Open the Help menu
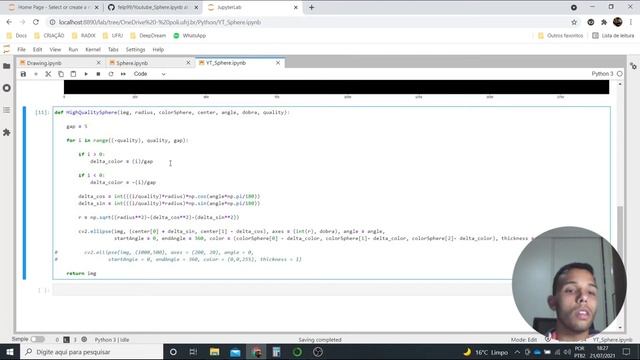Viewport: 640px width, 360px height. coord(158,49)
